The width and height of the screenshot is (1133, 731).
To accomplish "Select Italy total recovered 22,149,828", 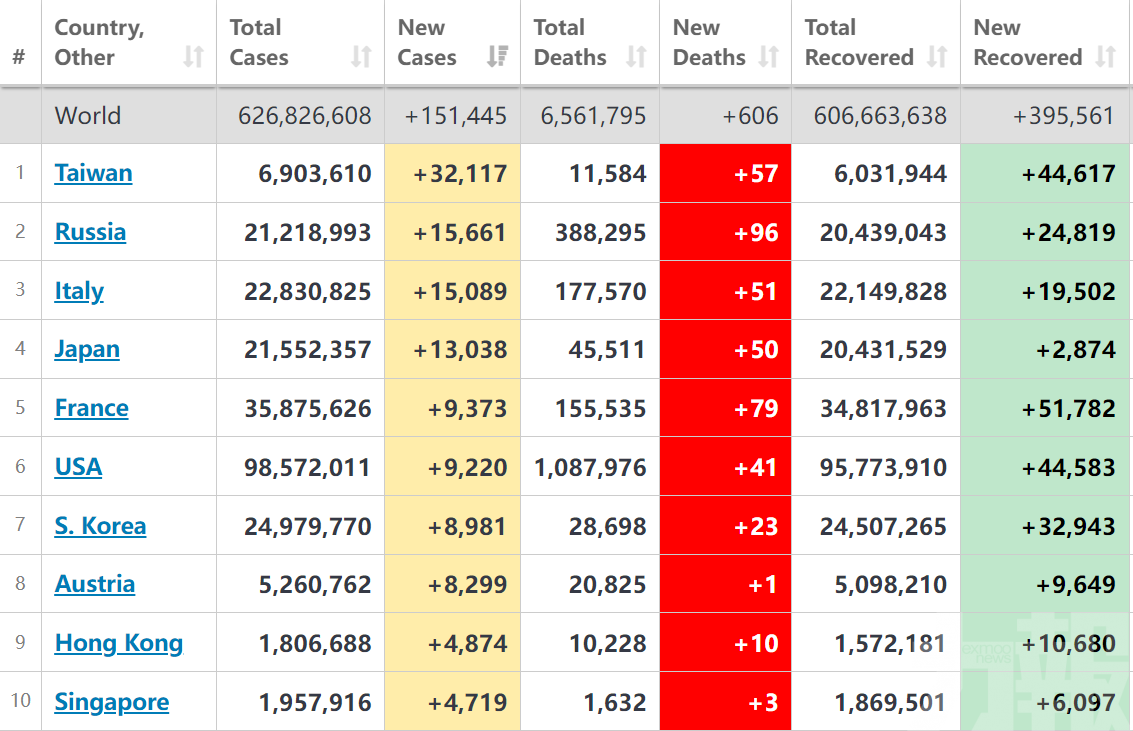I will 883,291.
